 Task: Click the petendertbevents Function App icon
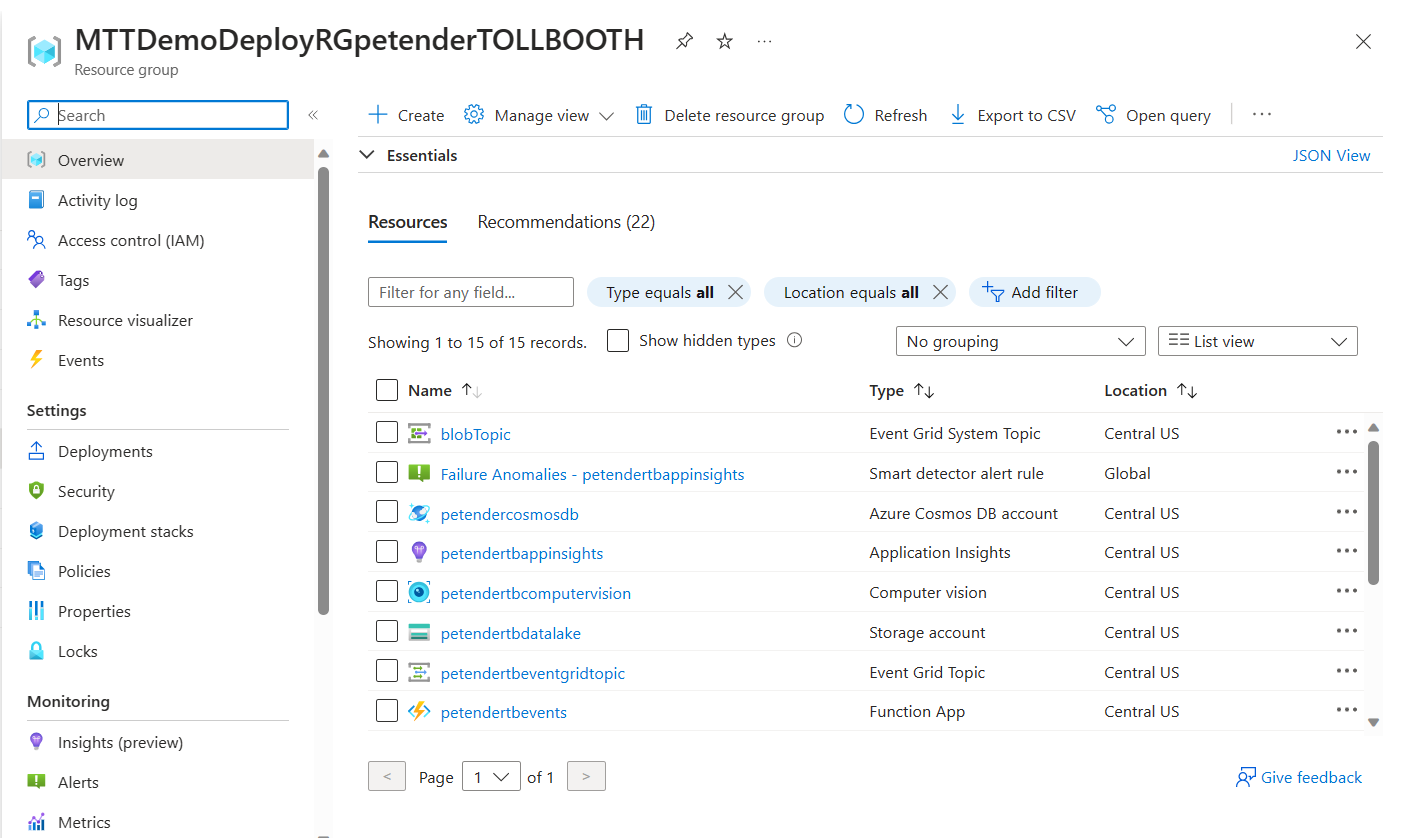pos(419,712)
